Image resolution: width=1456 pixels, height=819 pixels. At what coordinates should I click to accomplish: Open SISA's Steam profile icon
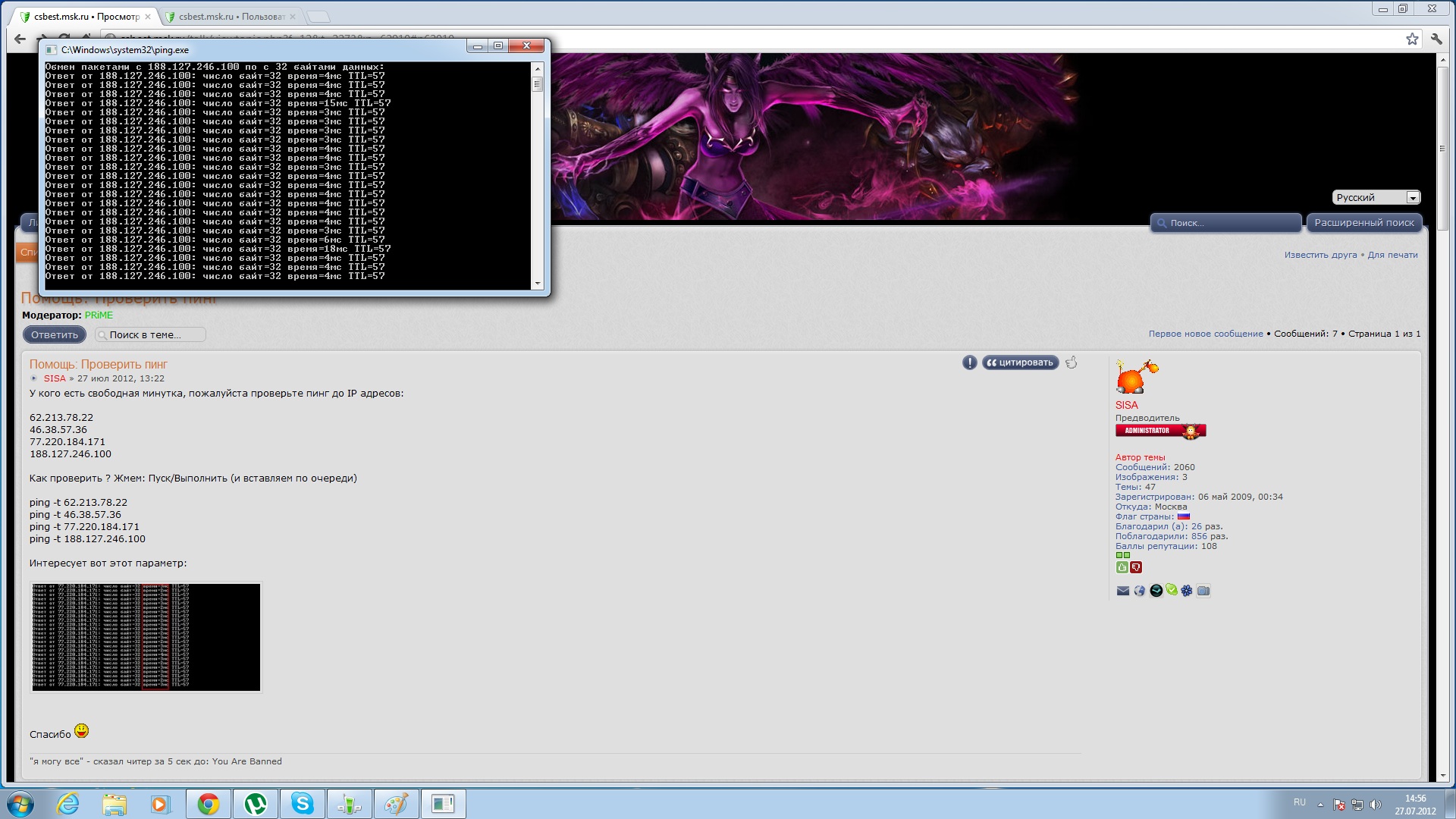1156,591
